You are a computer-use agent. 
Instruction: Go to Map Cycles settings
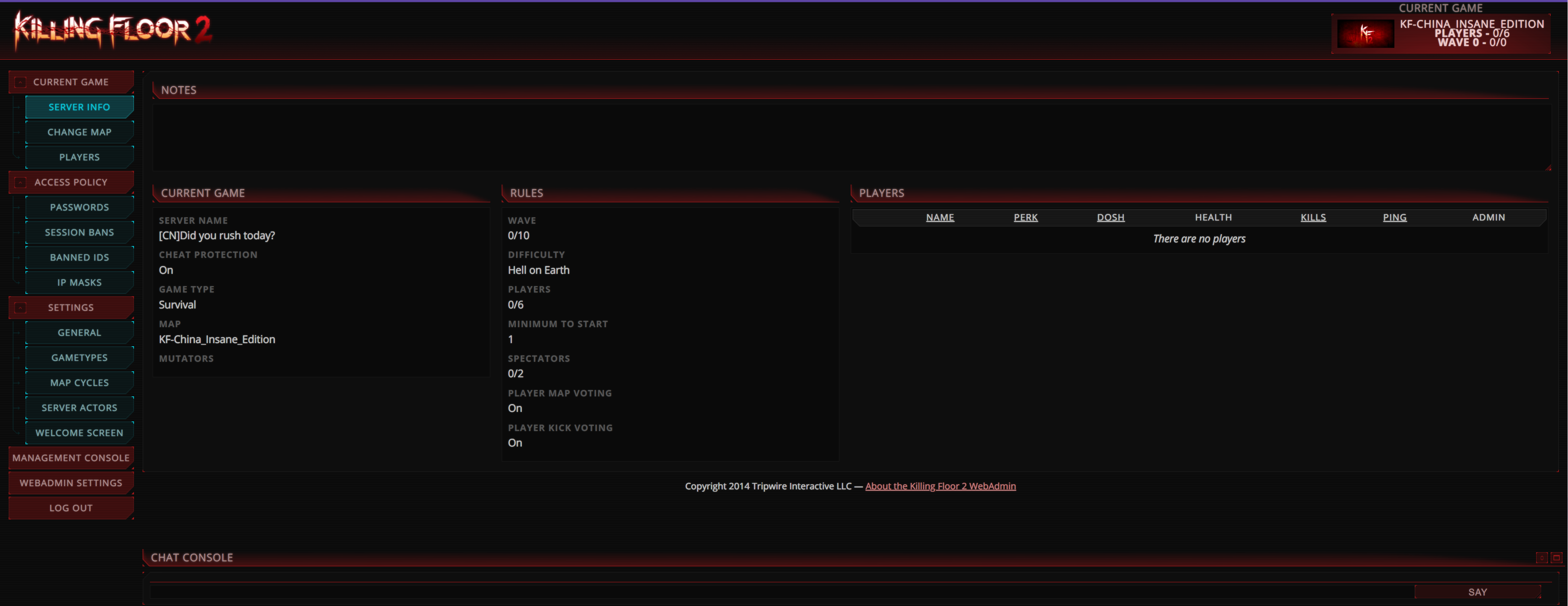pos(79,383)
